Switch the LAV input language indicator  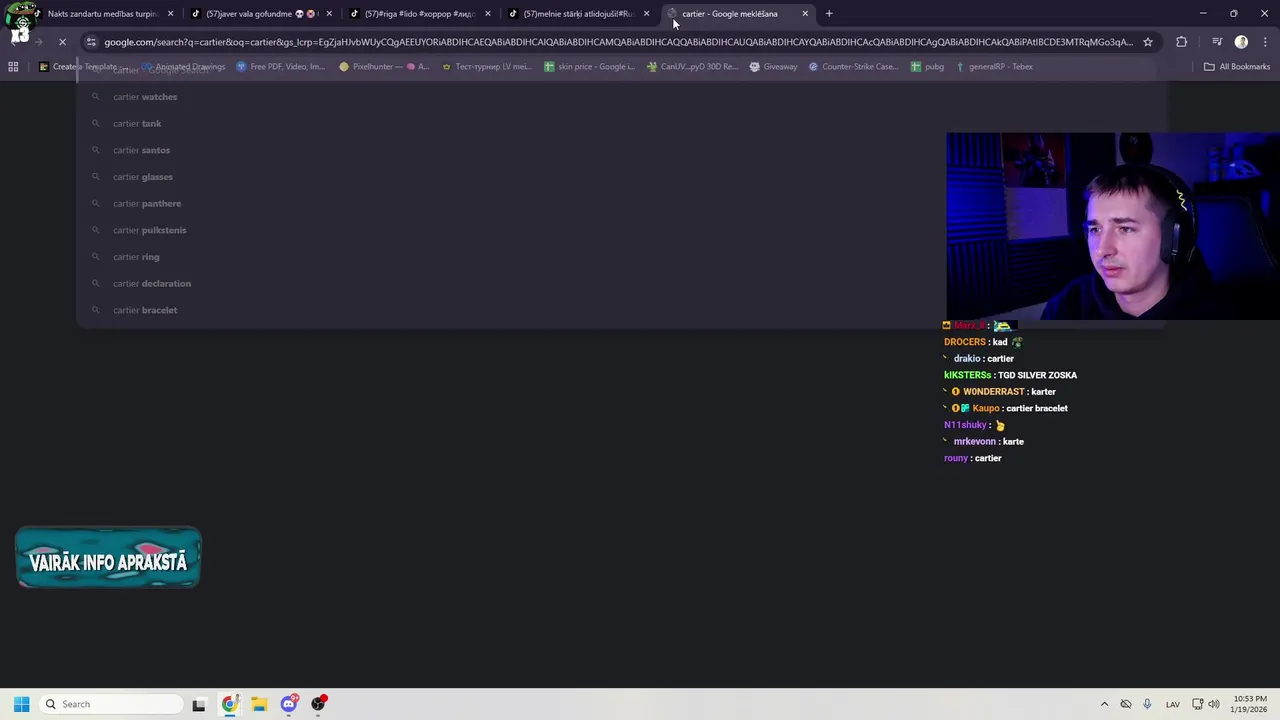point(1173,704)
